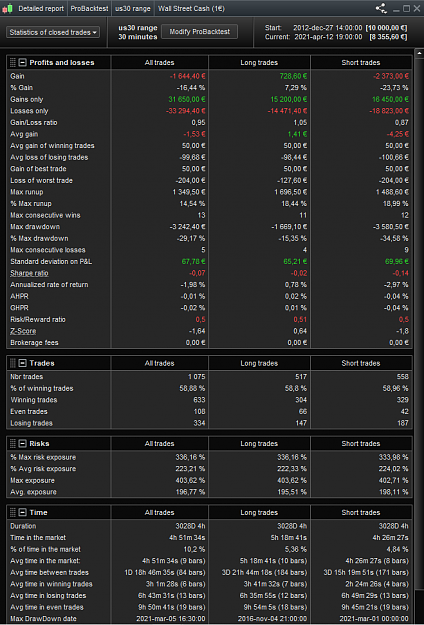424x625 pixels.
Task: Click the ProRealTime candlestick app icon
Action: coord(8,8)
